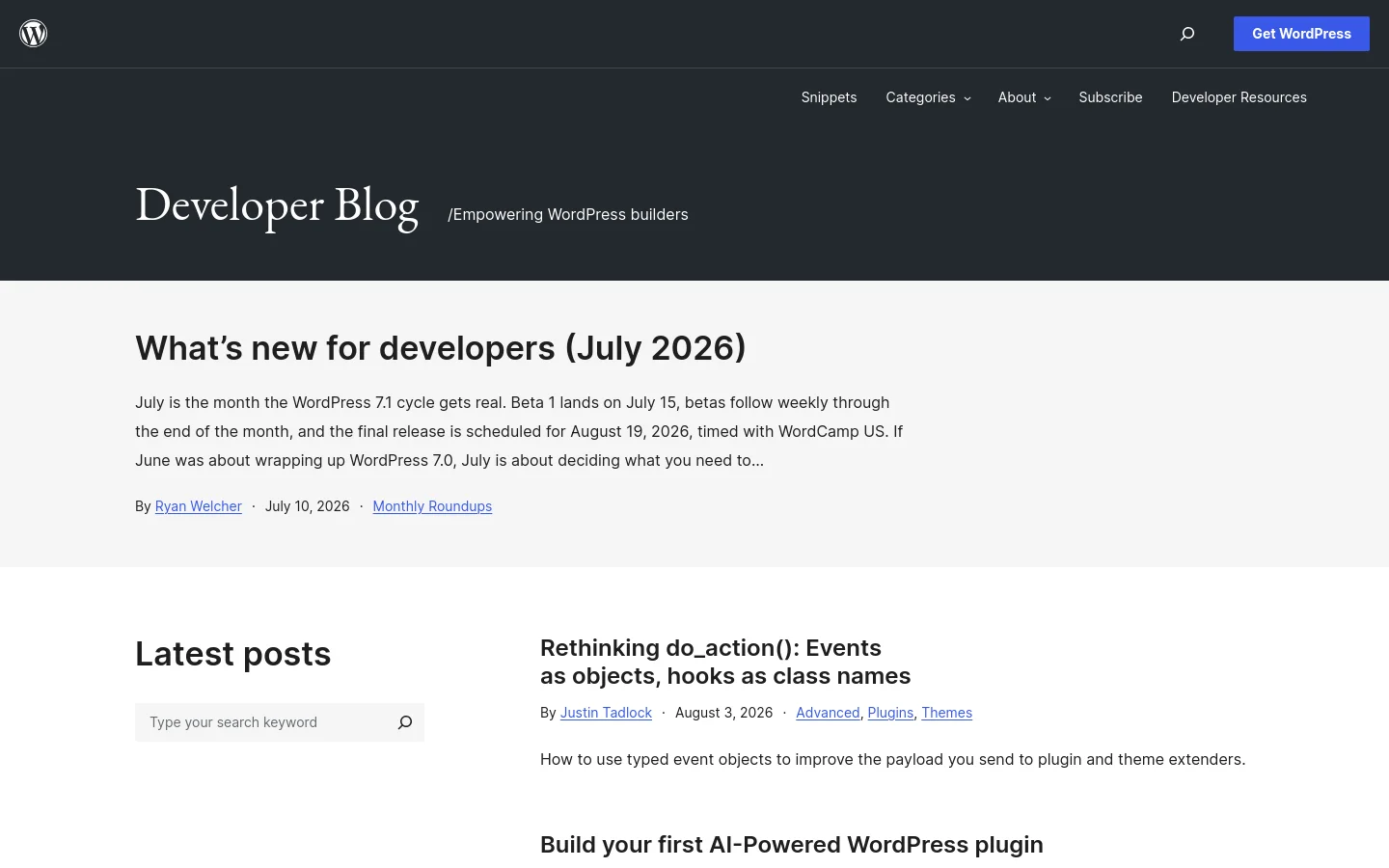Go to the Subscribe page
Viewport: 1389px width, 868px height.
tap(1110, 97)
